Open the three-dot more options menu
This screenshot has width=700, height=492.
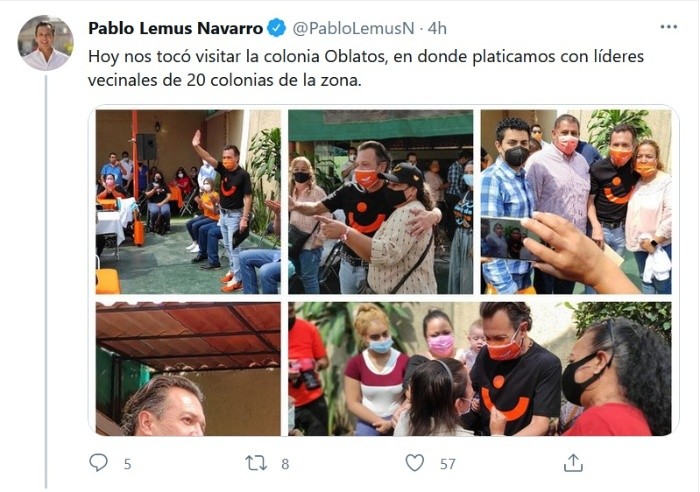point(668,27)
